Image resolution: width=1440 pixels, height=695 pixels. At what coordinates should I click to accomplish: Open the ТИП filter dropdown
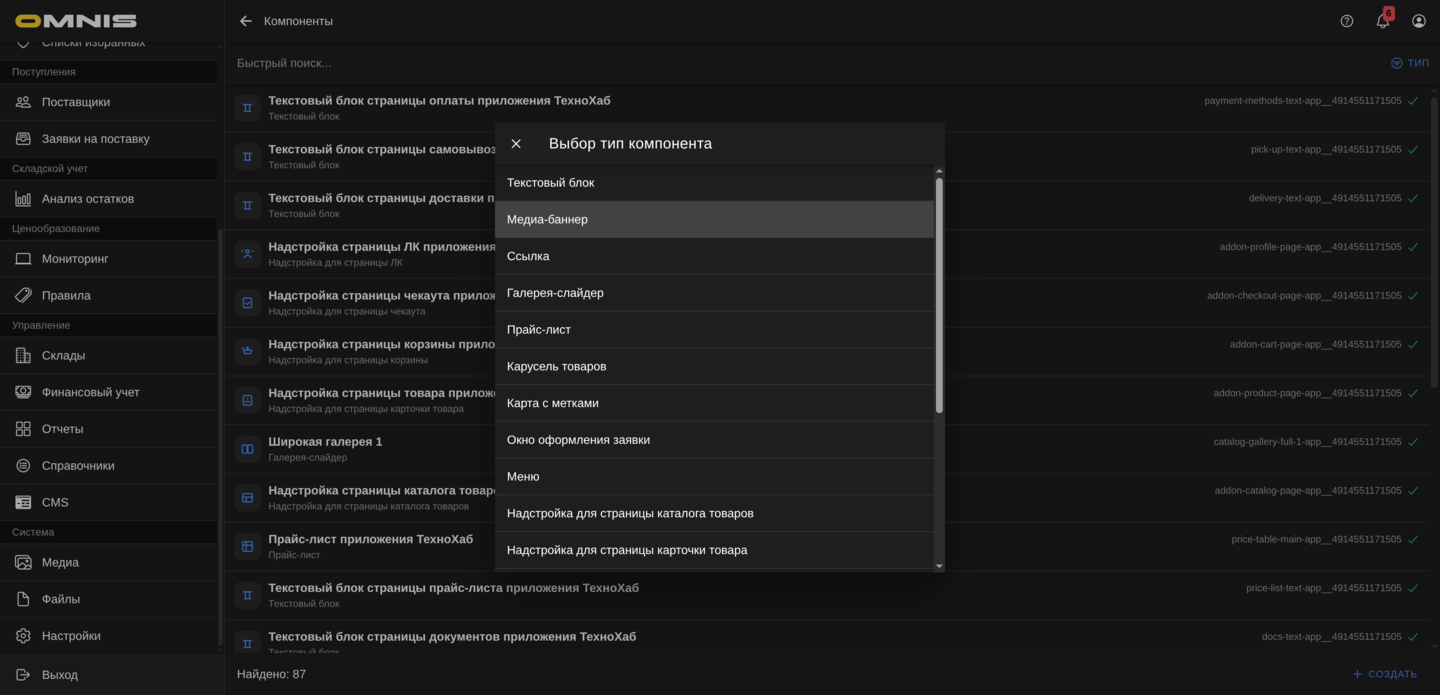click(x=1411, y=62)
